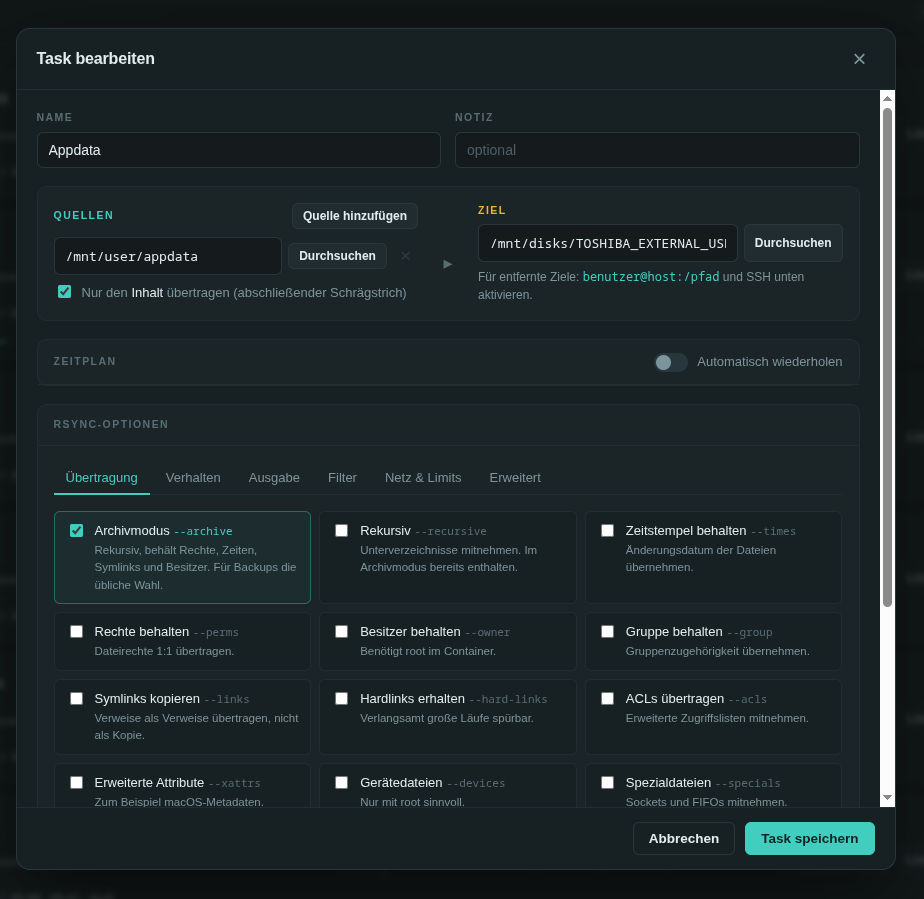Check Besitzer behalten --owner option

pos(342,632)
